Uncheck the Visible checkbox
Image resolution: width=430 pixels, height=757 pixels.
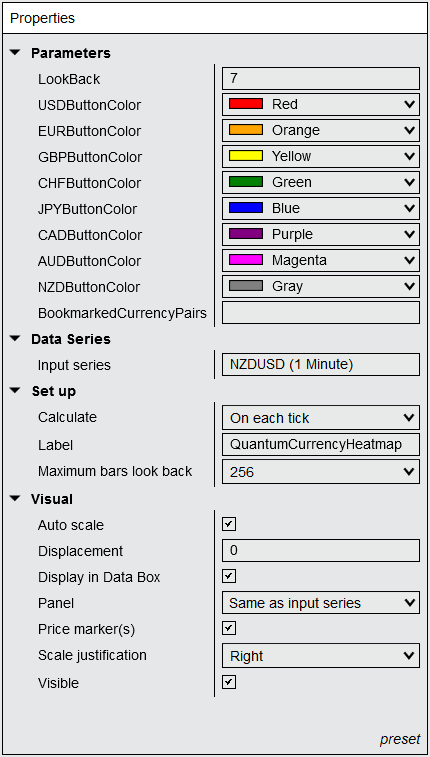[x=229, y=682]
